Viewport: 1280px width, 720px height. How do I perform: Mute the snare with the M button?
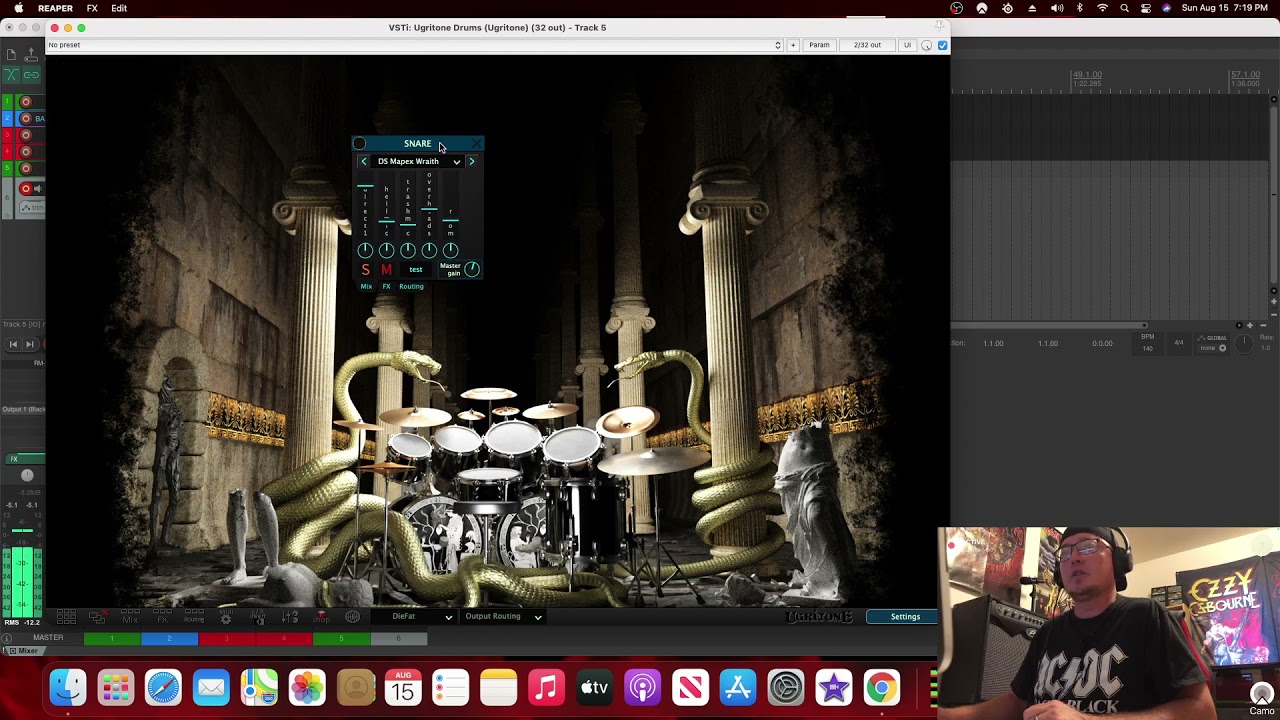pos(386,269)
